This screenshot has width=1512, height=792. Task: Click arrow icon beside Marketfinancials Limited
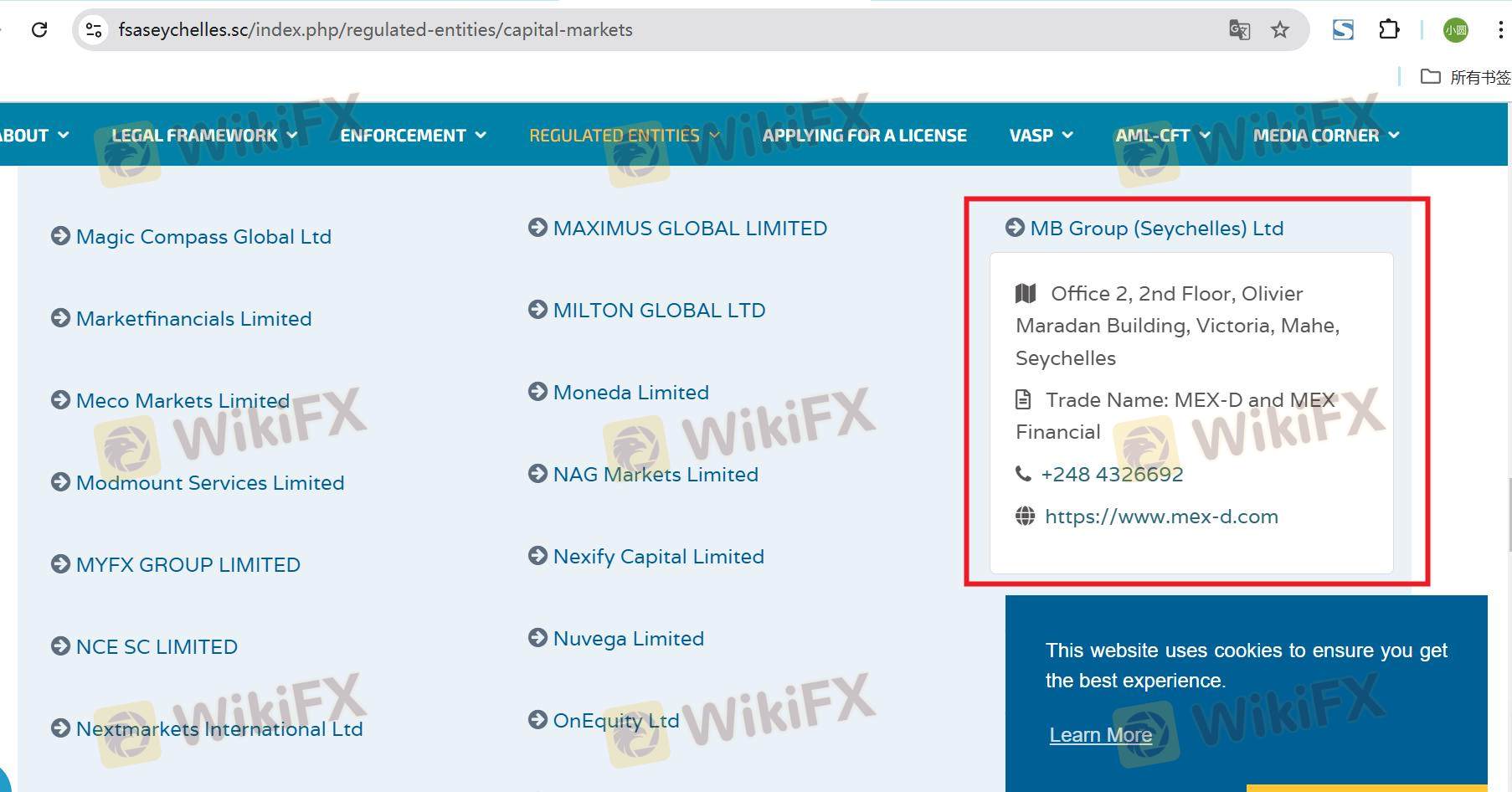click(x=60, y=318)
